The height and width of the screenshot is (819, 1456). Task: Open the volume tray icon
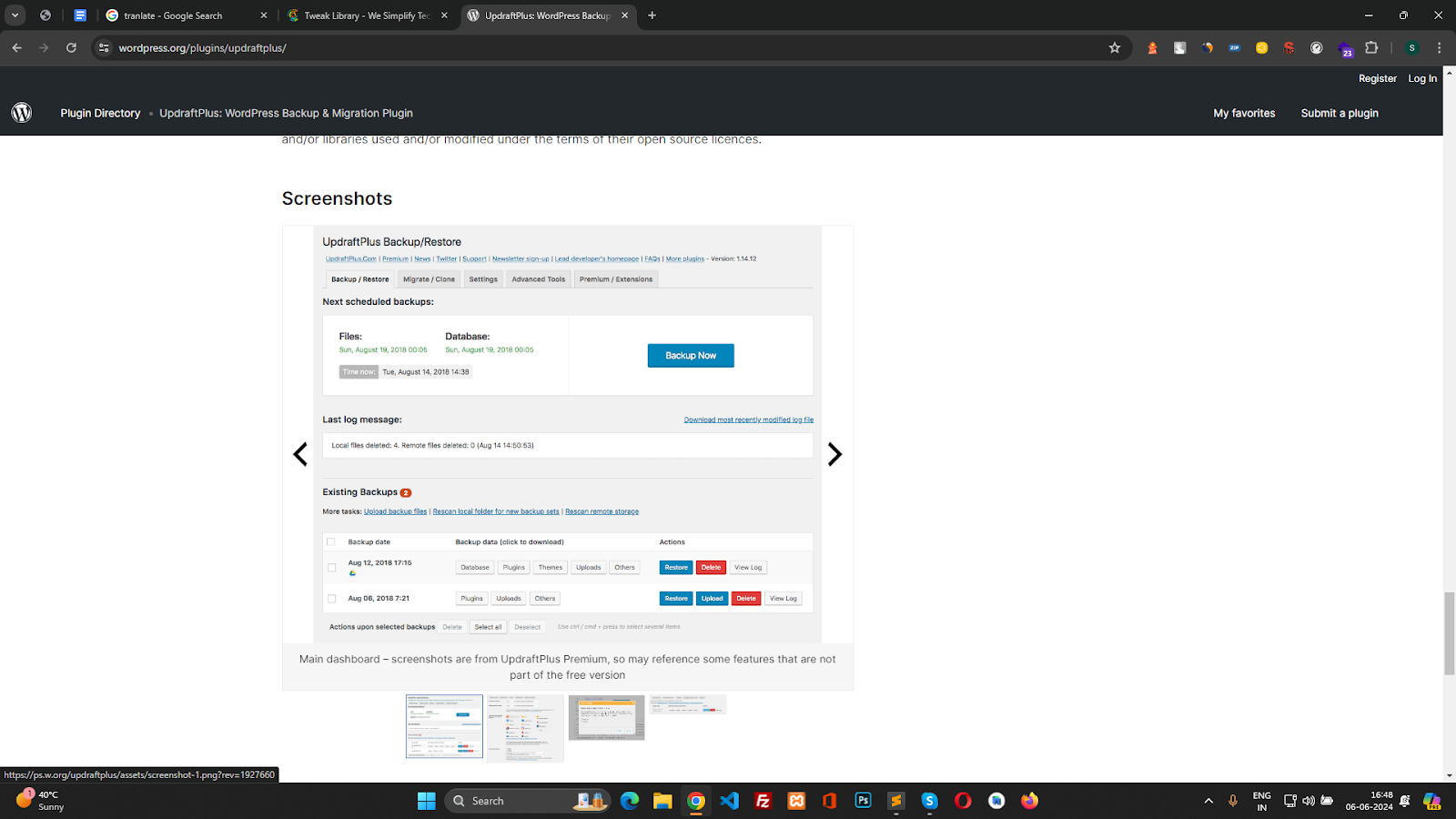[1309, 801]
